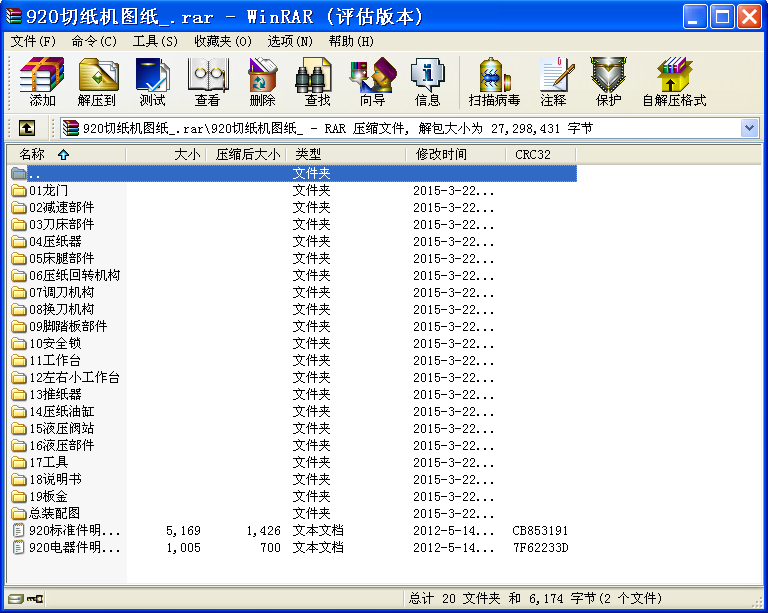
Task: Sort by 类型 column header
Action: (x=346, y=155)
